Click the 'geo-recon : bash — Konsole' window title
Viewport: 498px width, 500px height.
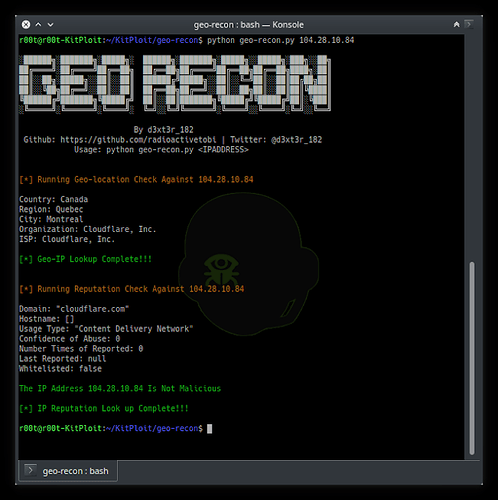click(249, 25)
